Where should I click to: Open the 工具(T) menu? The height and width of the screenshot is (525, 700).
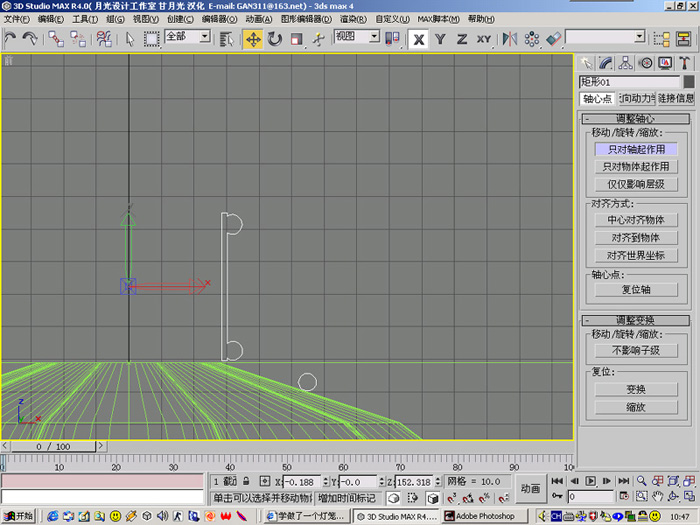coord(85,19)
